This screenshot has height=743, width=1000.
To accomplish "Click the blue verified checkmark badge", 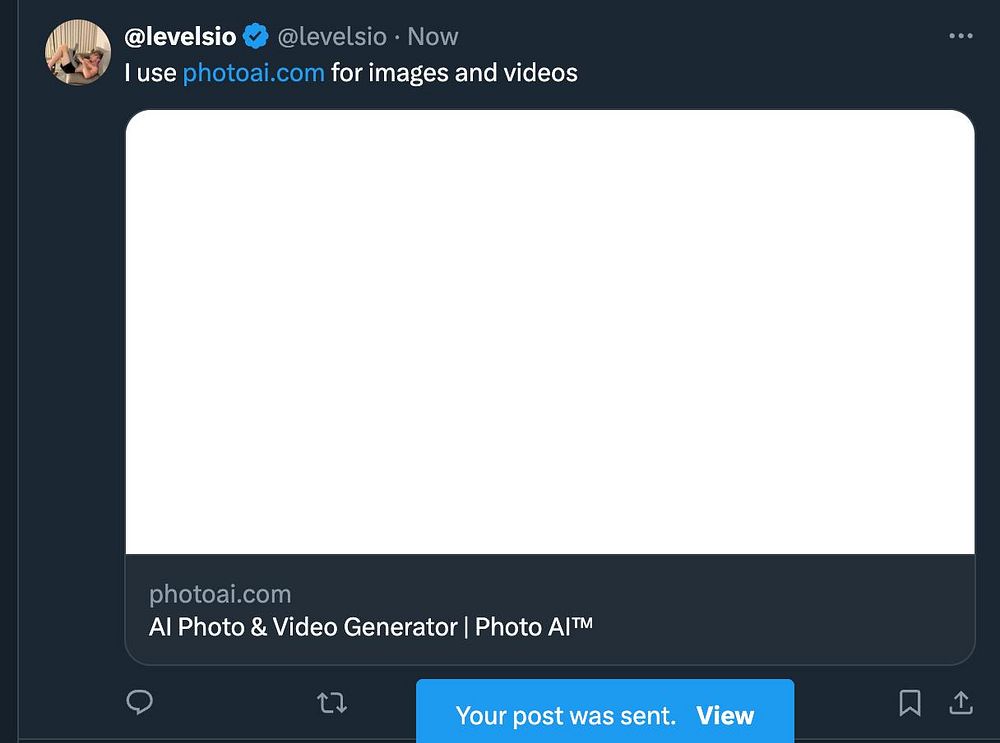I will (x=255, y=37).
